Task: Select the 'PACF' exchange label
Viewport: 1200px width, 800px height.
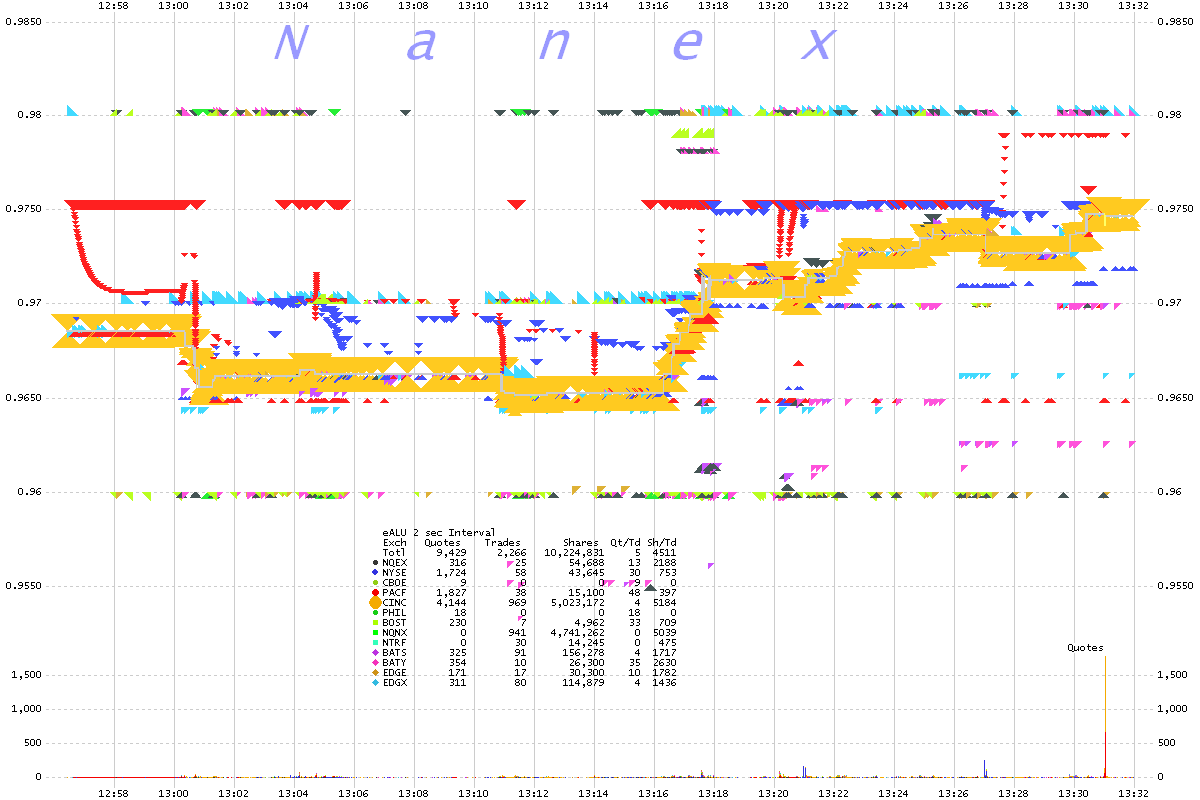Action: 395,593
